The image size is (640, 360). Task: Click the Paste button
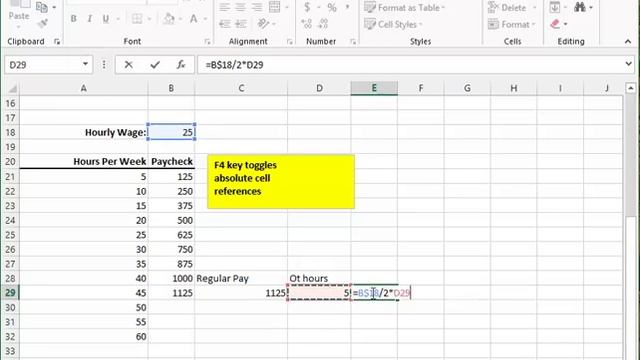19,16
